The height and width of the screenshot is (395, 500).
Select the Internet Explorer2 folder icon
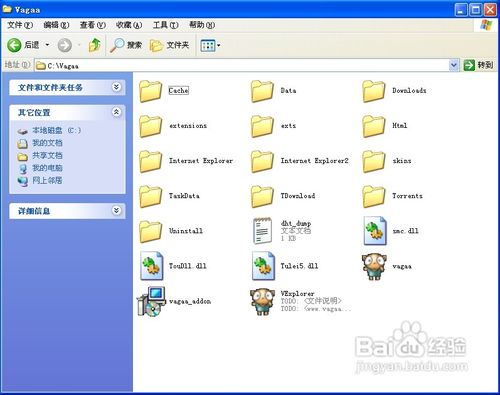262,161
